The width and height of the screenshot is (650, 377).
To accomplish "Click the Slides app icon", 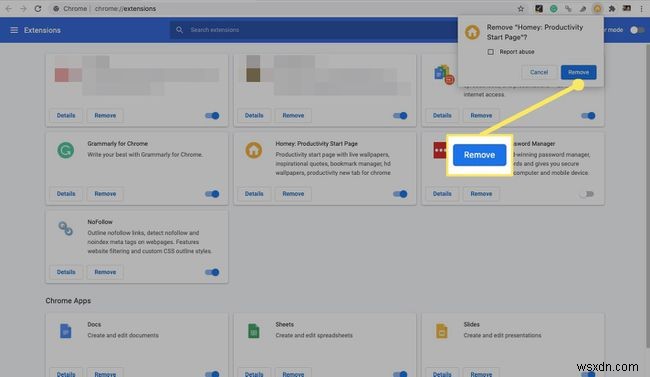I will tap(441, 331).
